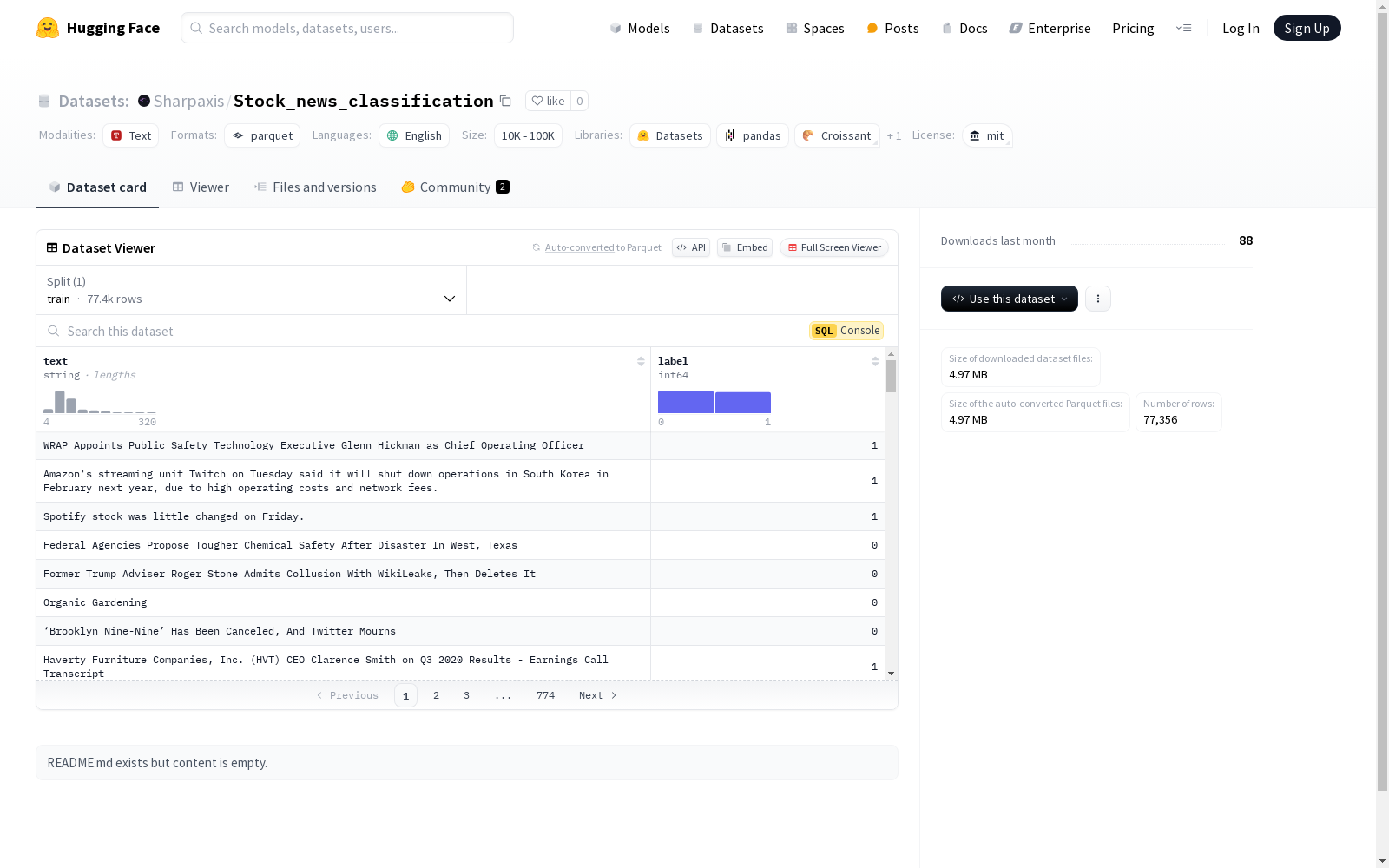This screenshot has height=868, width=1389.
Task: Click the Hugging Face logo icon
Action: point(48,28)
